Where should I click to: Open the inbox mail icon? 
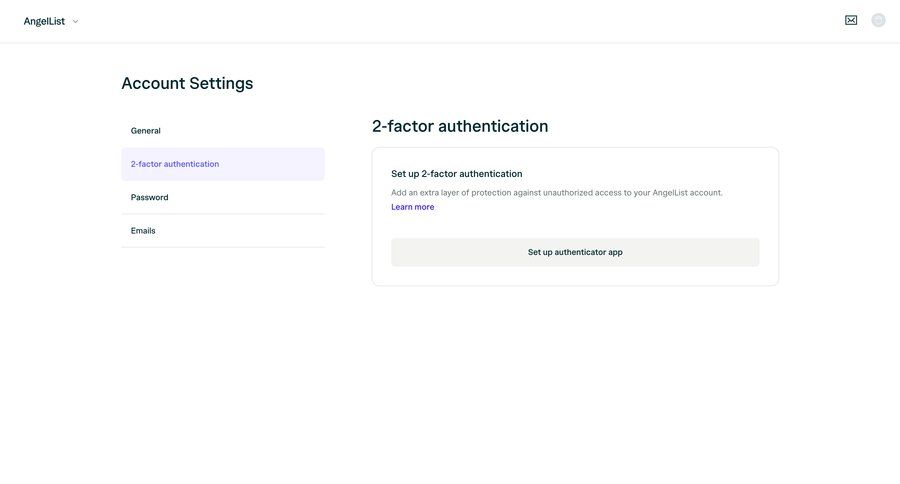click(x=851, y=21)
